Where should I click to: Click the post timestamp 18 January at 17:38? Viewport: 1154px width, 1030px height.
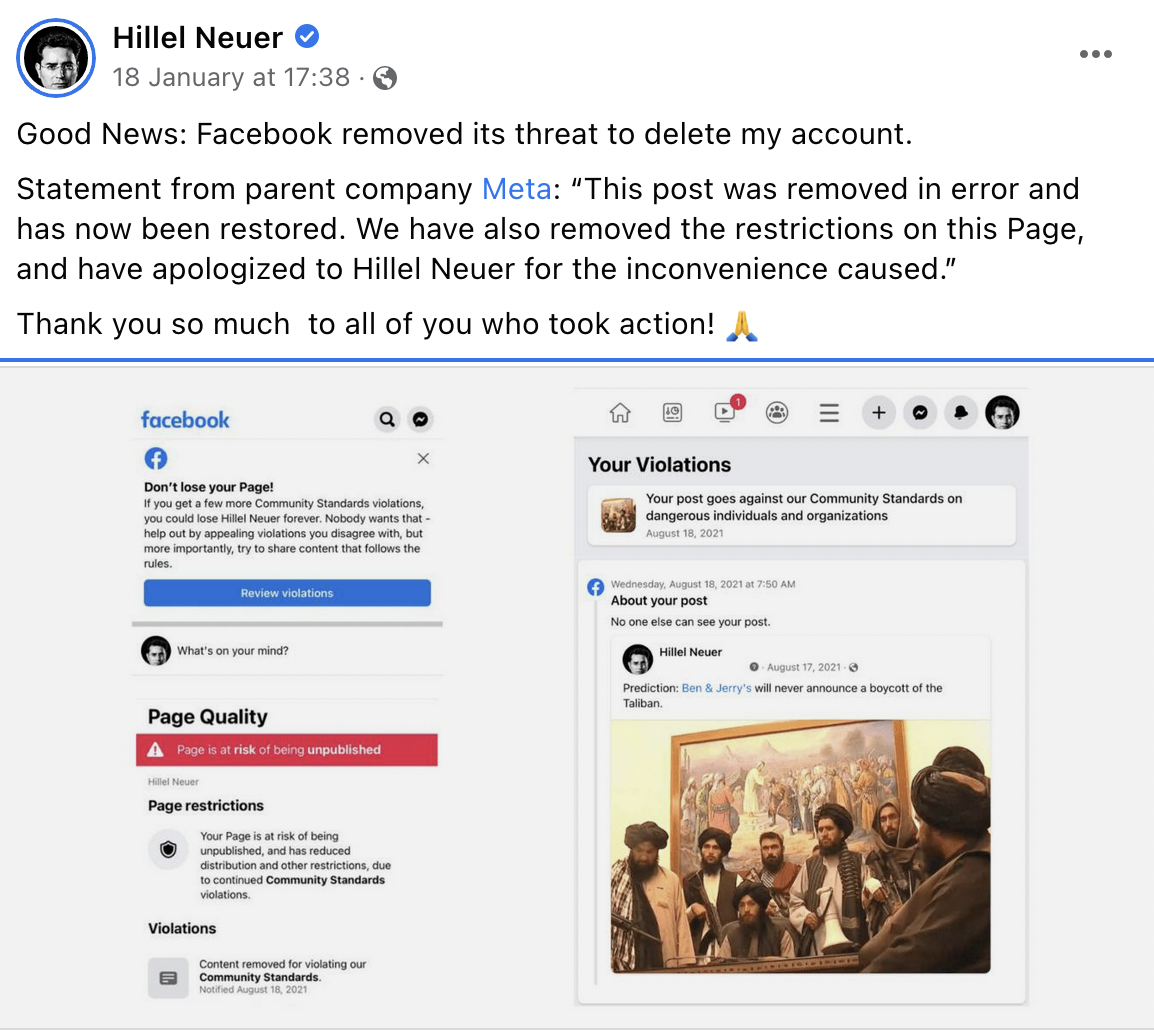tap(231, 77)
